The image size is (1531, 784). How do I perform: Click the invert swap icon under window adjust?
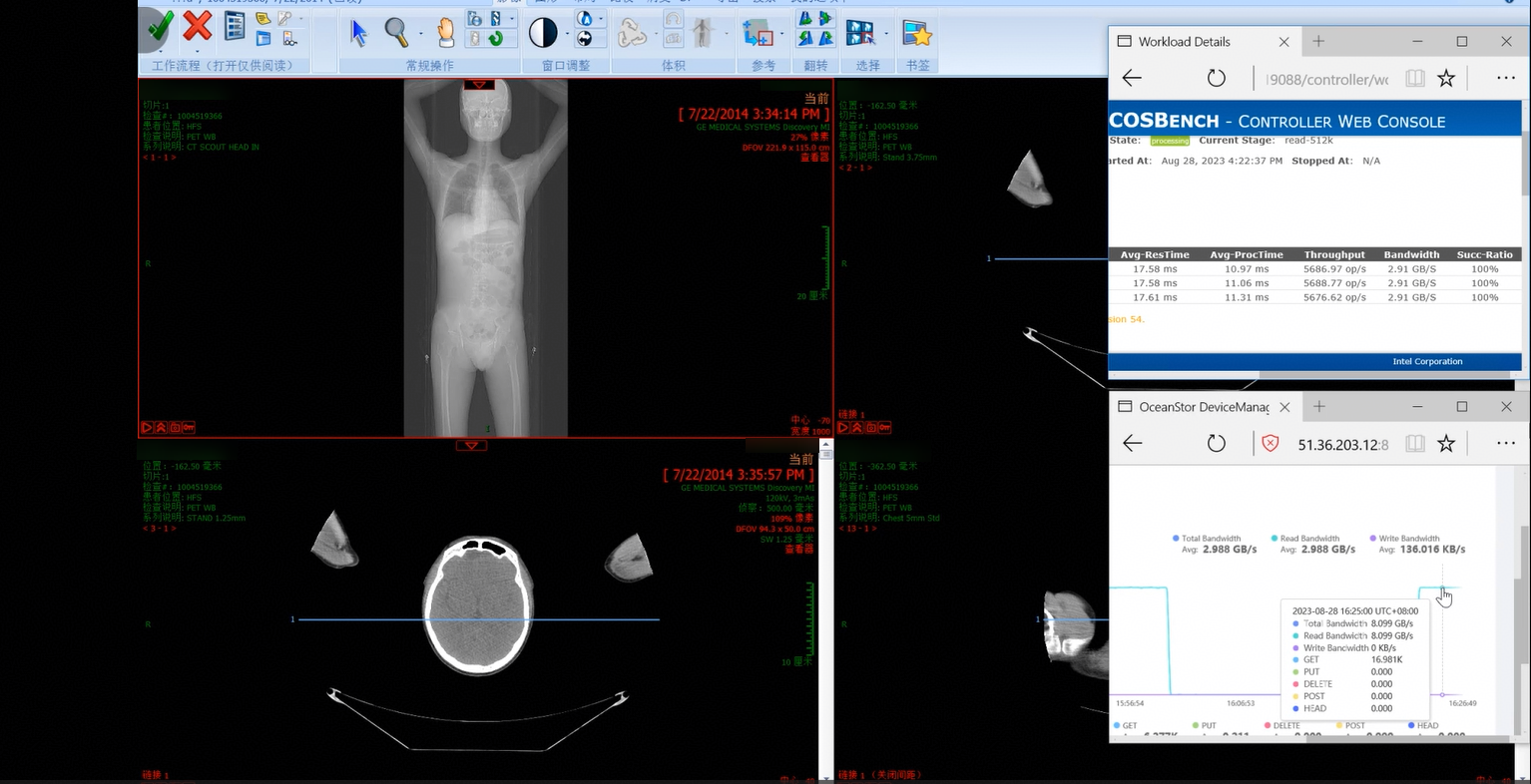pos(585,38)
